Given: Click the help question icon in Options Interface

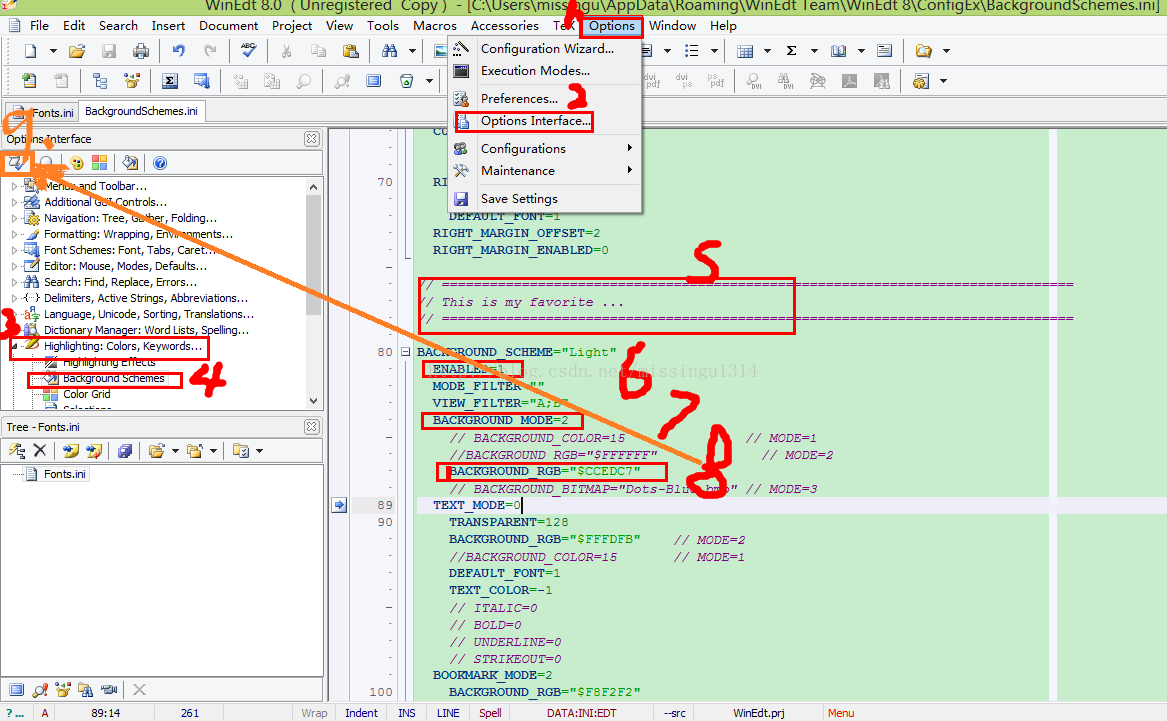Looking at the screenshot, I should [160, 163].
